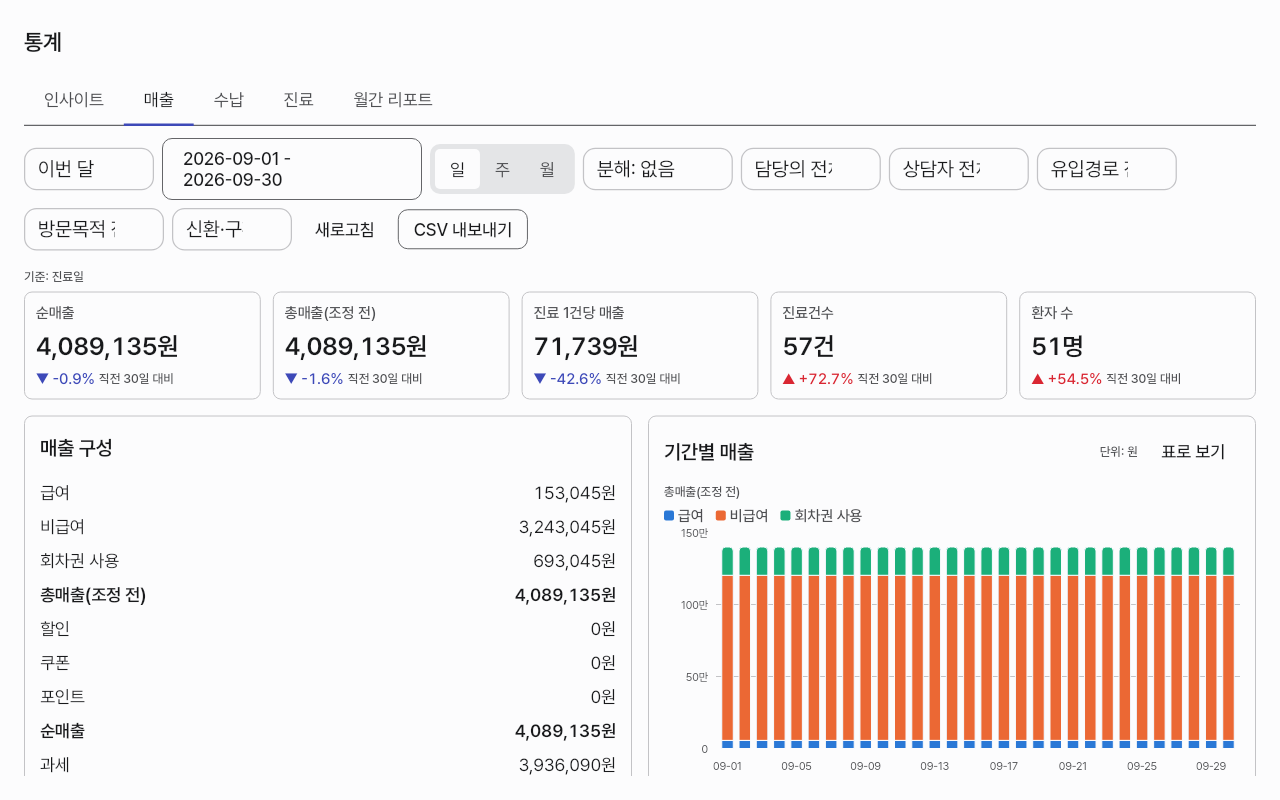
Task: Open the 방문목적 filter dropdown
Action: pyautogui.click(x=94, y=229)
